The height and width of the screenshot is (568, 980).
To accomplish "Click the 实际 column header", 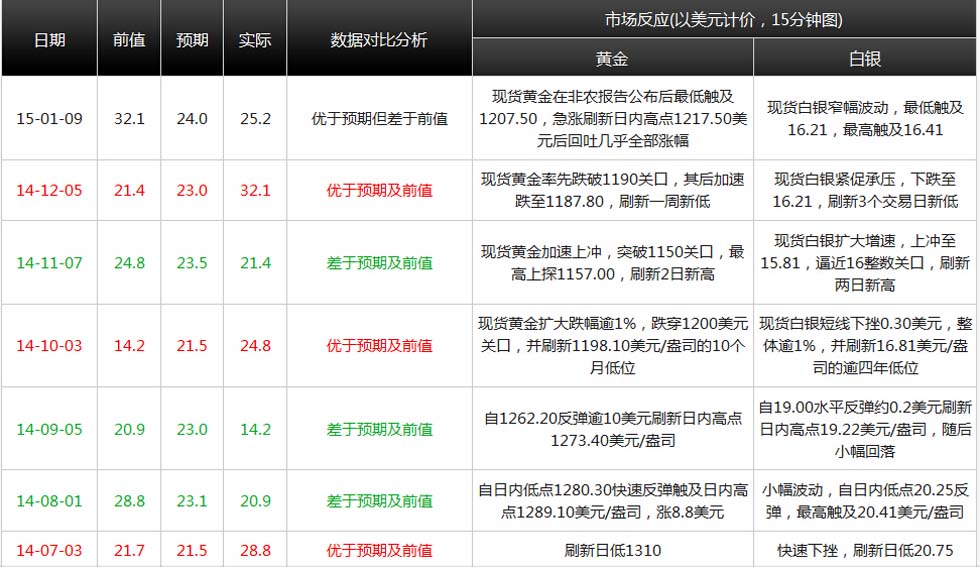I will click(x=254, y=39).
